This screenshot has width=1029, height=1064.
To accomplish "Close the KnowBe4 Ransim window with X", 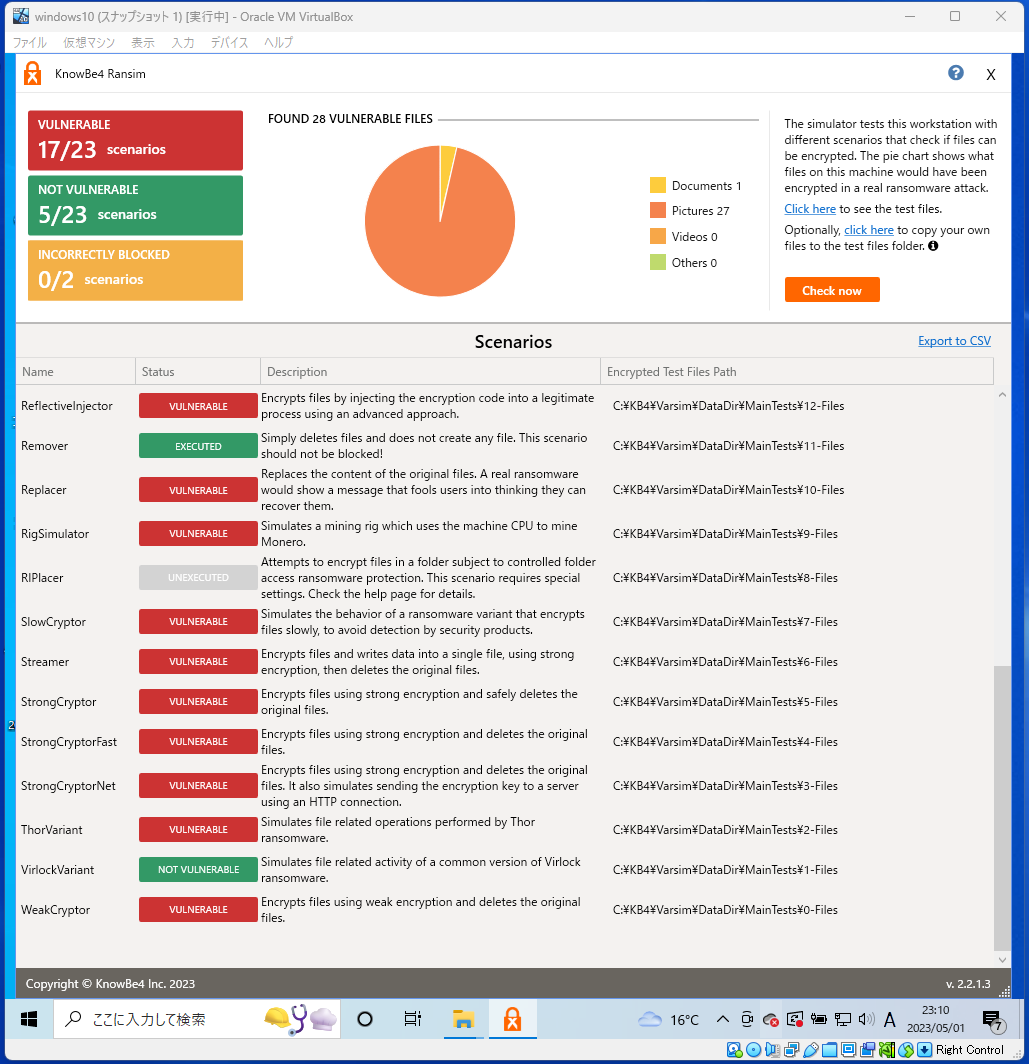I will pyautogui.click(x=990, y=75).
